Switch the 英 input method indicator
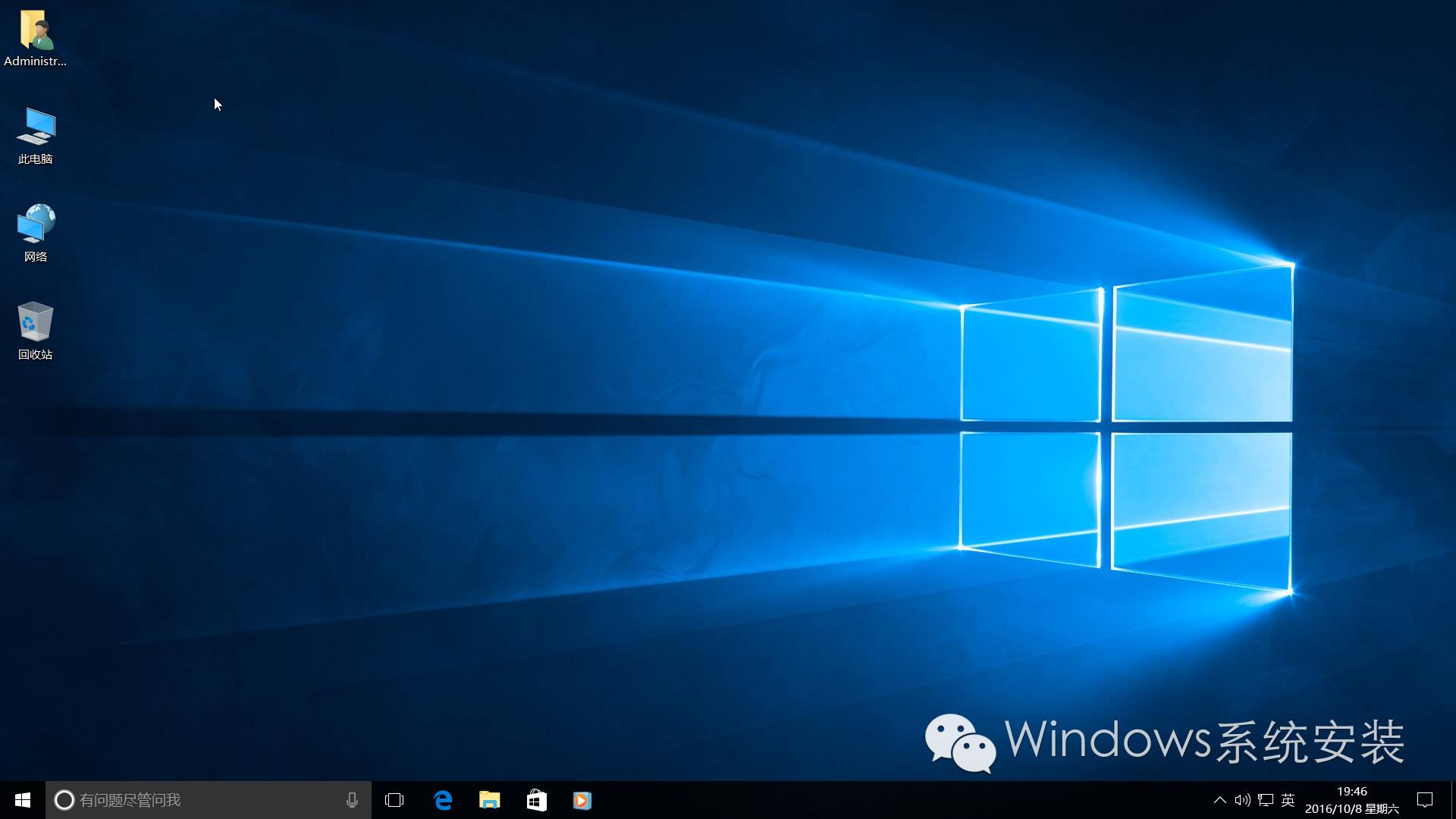 click(1288, 800)
